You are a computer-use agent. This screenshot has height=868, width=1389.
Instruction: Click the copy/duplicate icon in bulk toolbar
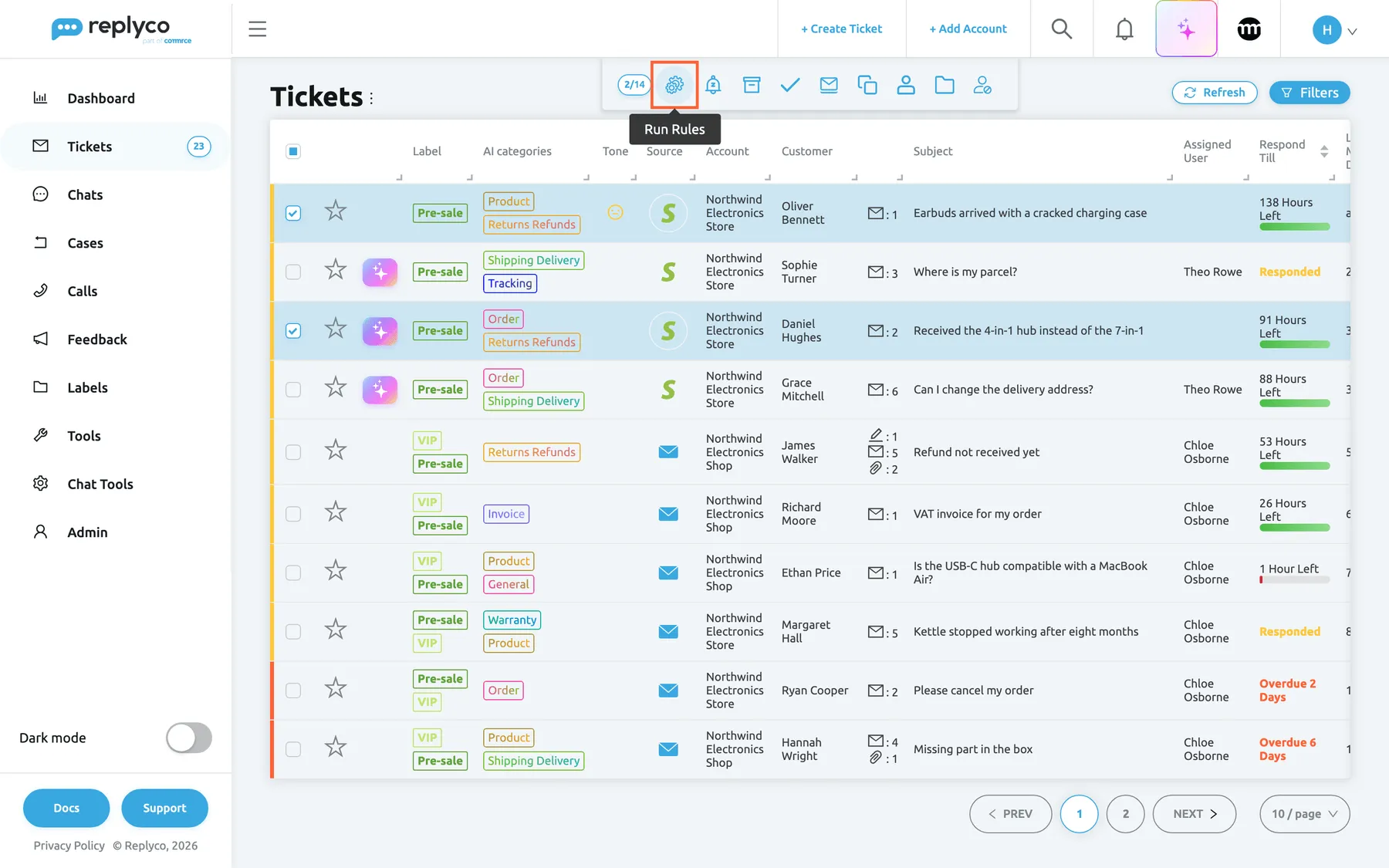(867, 85)
